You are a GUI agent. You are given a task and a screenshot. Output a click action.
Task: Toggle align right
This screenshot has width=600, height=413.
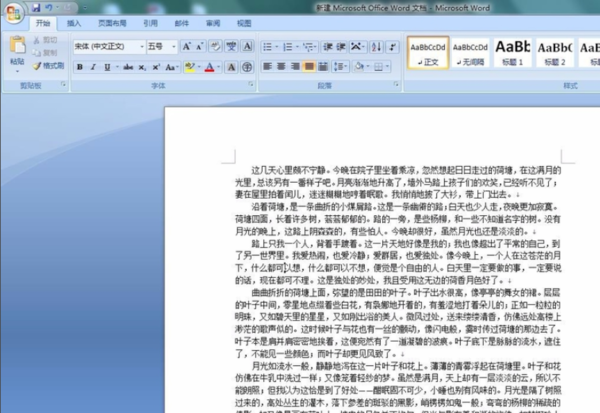[295, 67]
